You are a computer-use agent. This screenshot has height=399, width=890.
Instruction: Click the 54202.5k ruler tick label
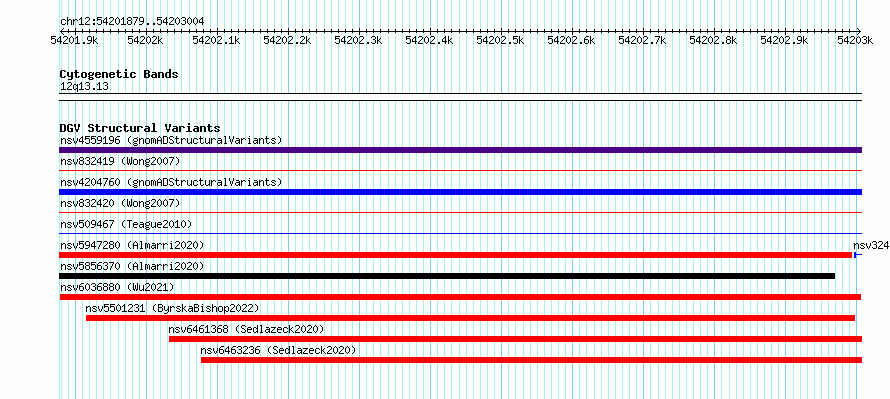pos(499,40)
